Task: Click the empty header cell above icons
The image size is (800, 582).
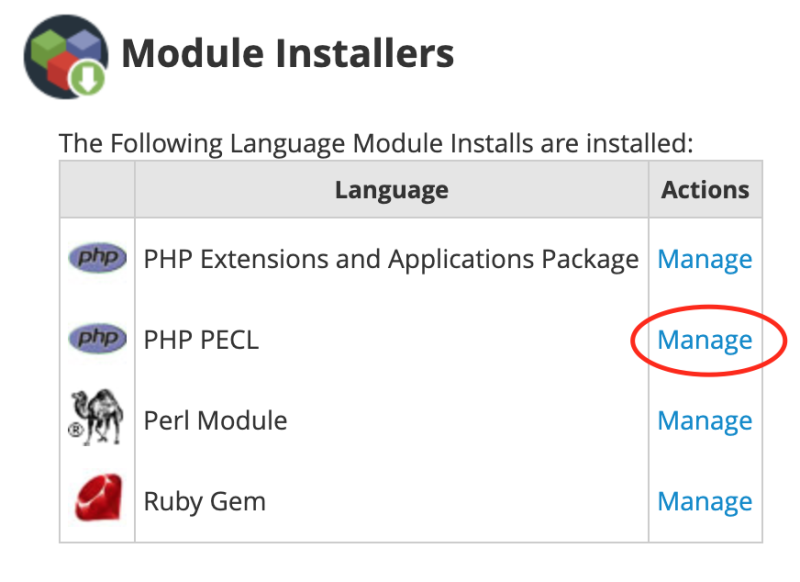Action: pos(97,190)
